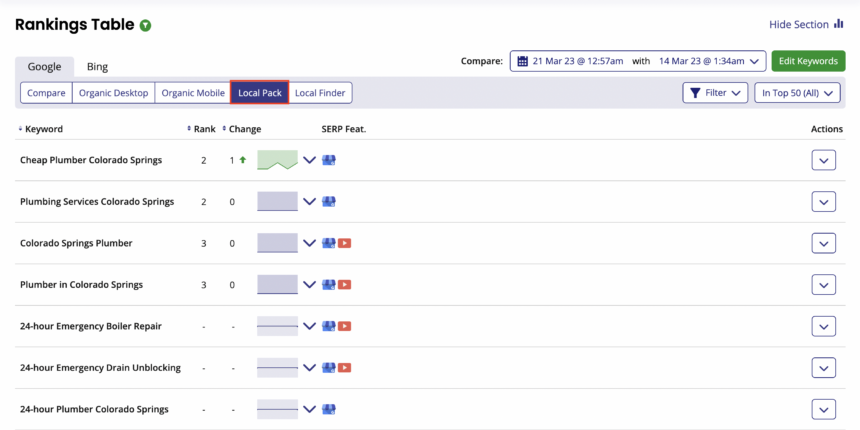The image size is (860, 430).
Task: Sort table by Rank column
Action: pos(203,129)
